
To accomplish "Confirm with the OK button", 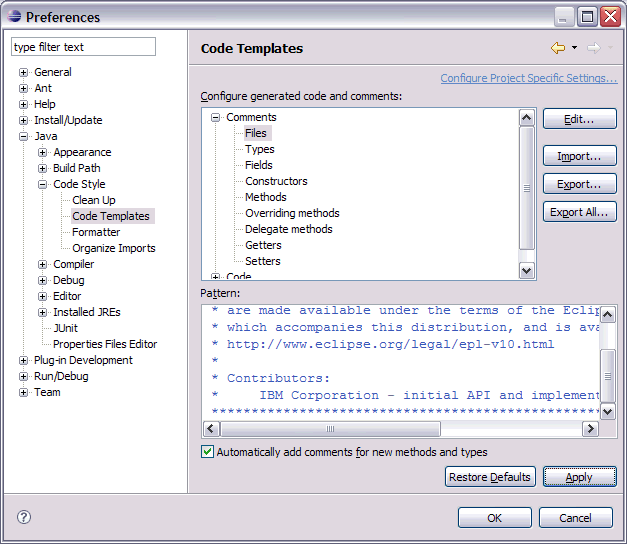I will tap(495, 518).
